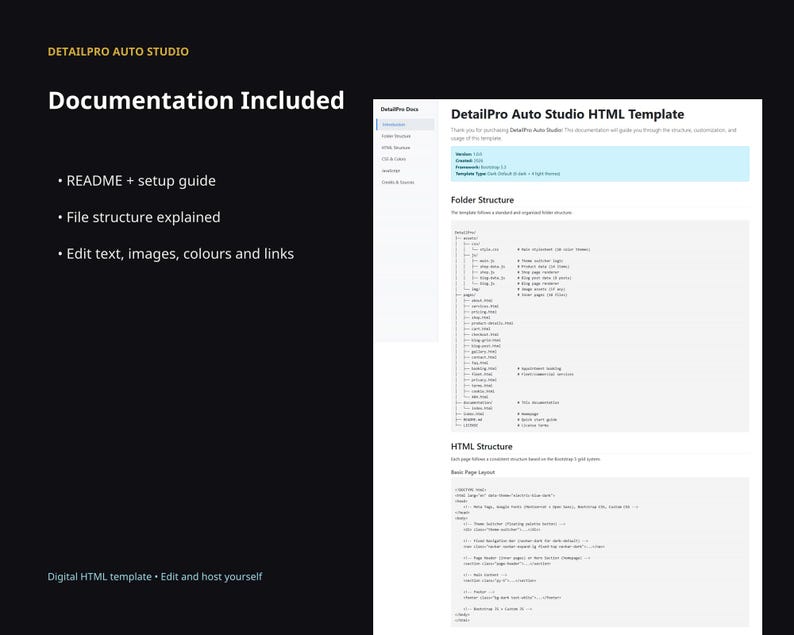
Task: Jump to Credits & Sources sidebar link
Action: click(398, 182)
